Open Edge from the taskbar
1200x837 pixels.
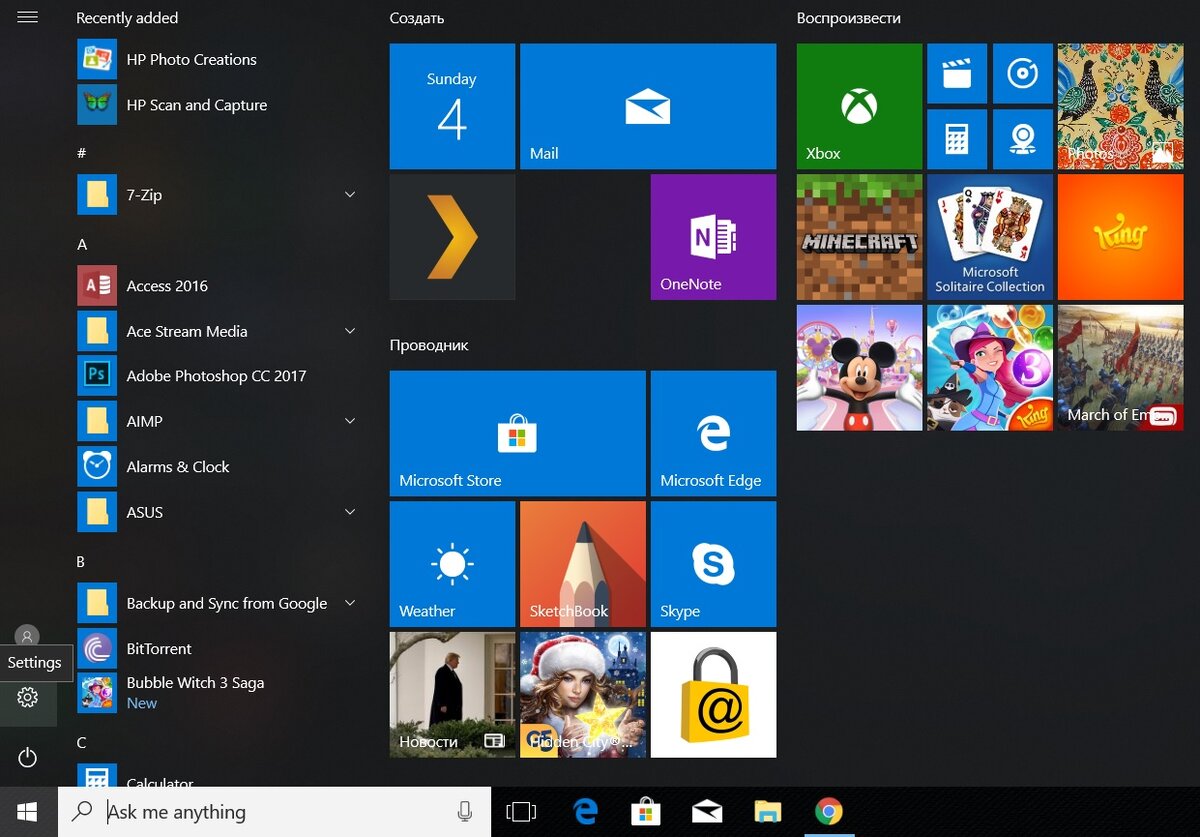(585, 812)
